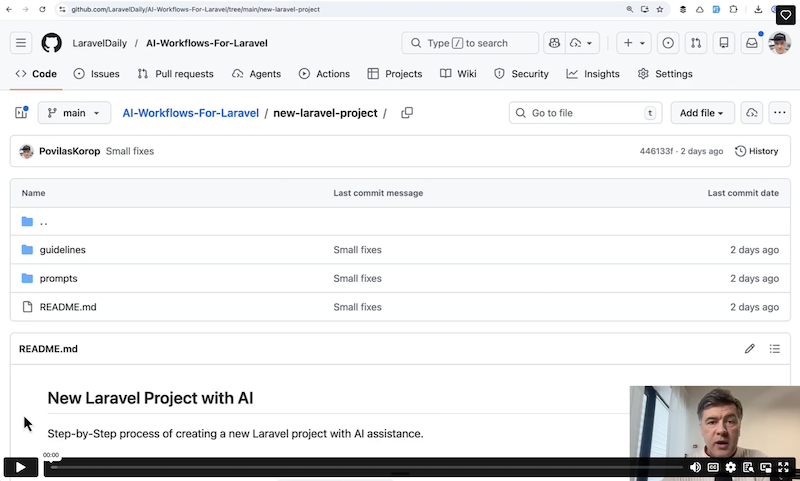Switch to the Actions tab
Image resolution: width=800 pixels, height=481 pixels.
tap(323, 74)
